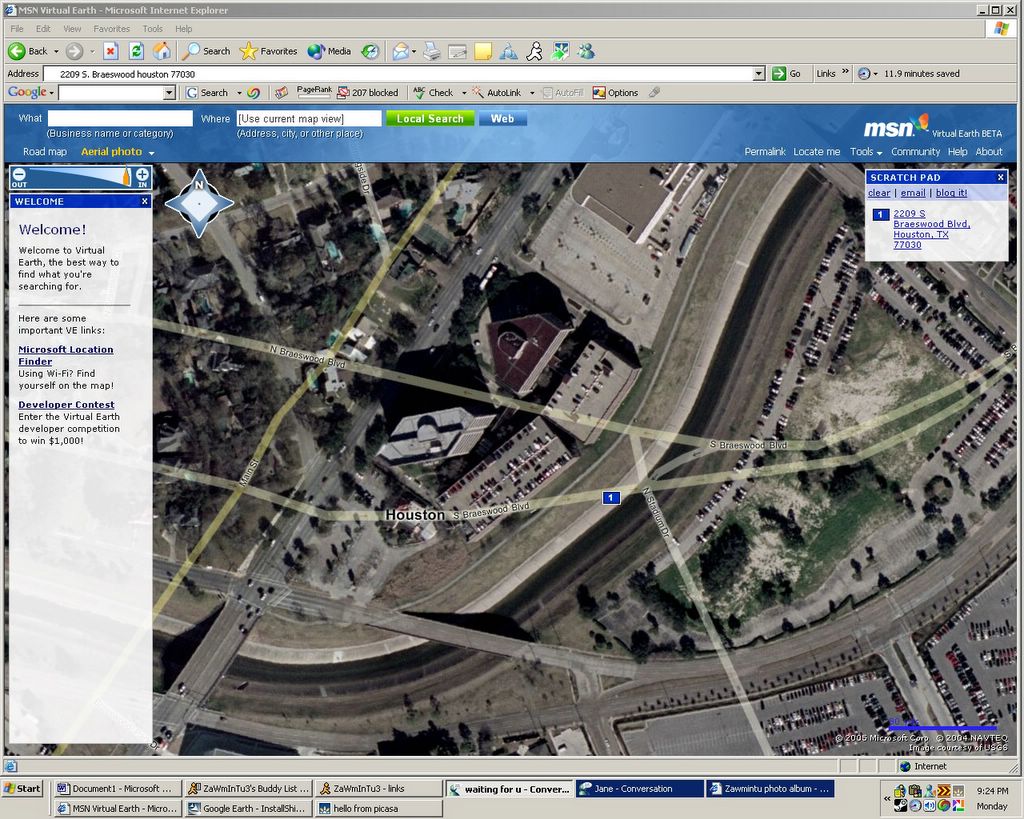Click the 1 marker in Scratch Pad
Screen dimensions: 1024x819
880,214
